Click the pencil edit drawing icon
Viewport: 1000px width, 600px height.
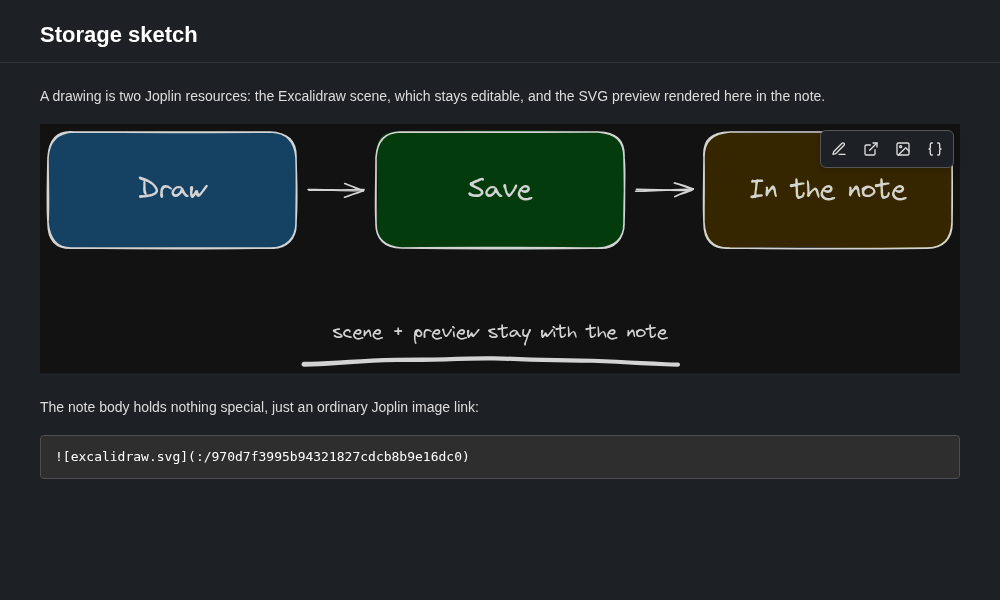[x=839, y=149]
